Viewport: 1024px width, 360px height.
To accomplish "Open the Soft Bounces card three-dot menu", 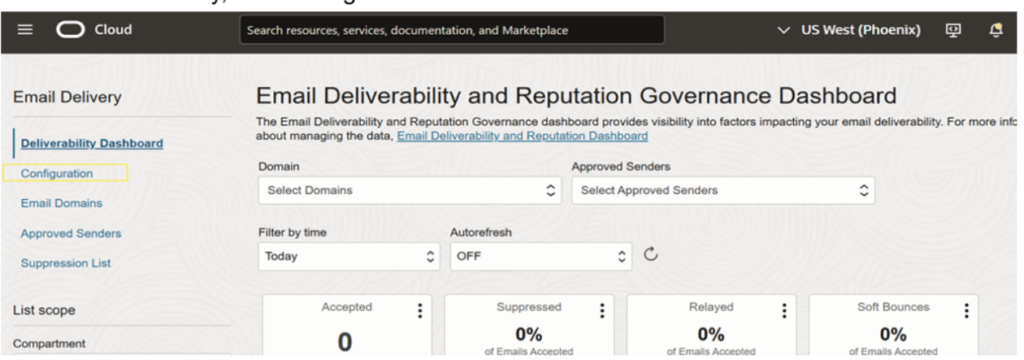I will tap(967, 310).
